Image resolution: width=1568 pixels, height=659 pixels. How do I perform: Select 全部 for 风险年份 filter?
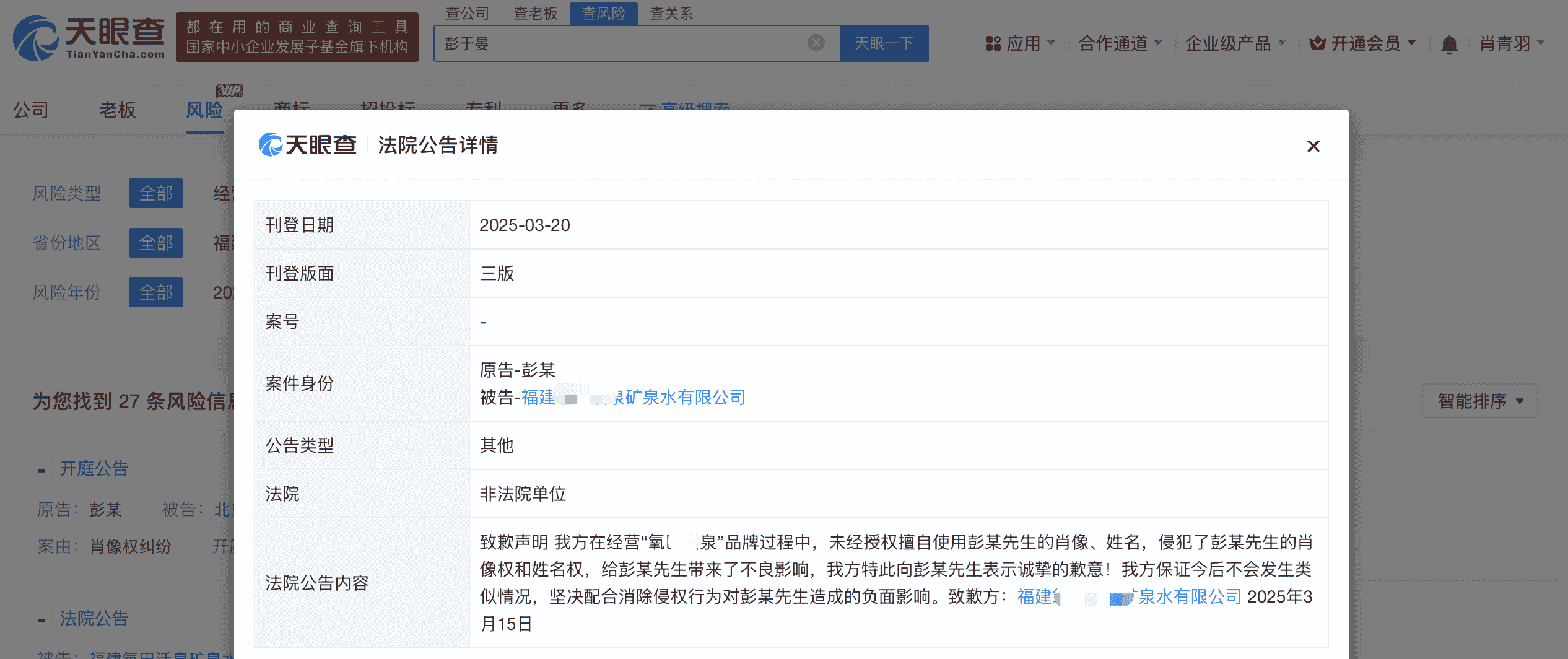click(x=155, y=292)
